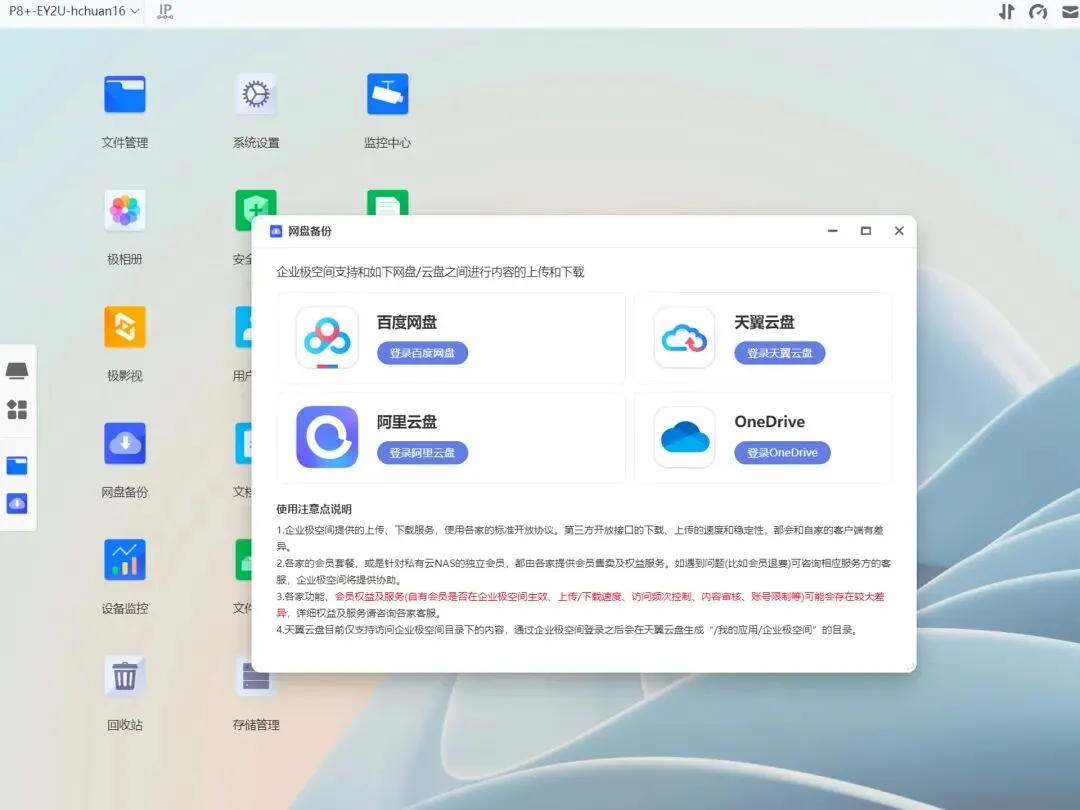Image resolution: width=1080 pixels, height=810 pixels.
Task: Click the 天翼云盘 cloud logo
Action: pos(684,338)
